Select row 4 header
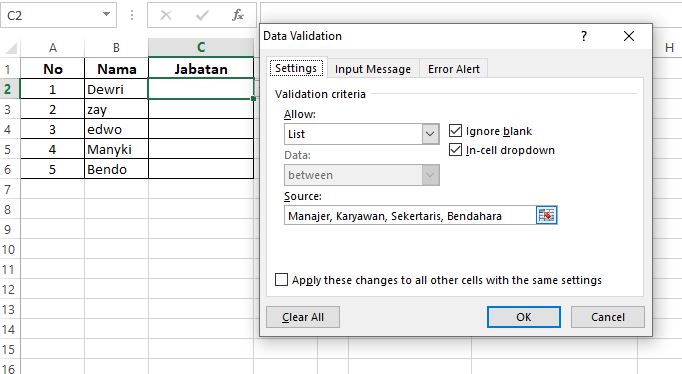Viewport: 682px width, 374px height. pyautogui.click(x=10, y=129)
